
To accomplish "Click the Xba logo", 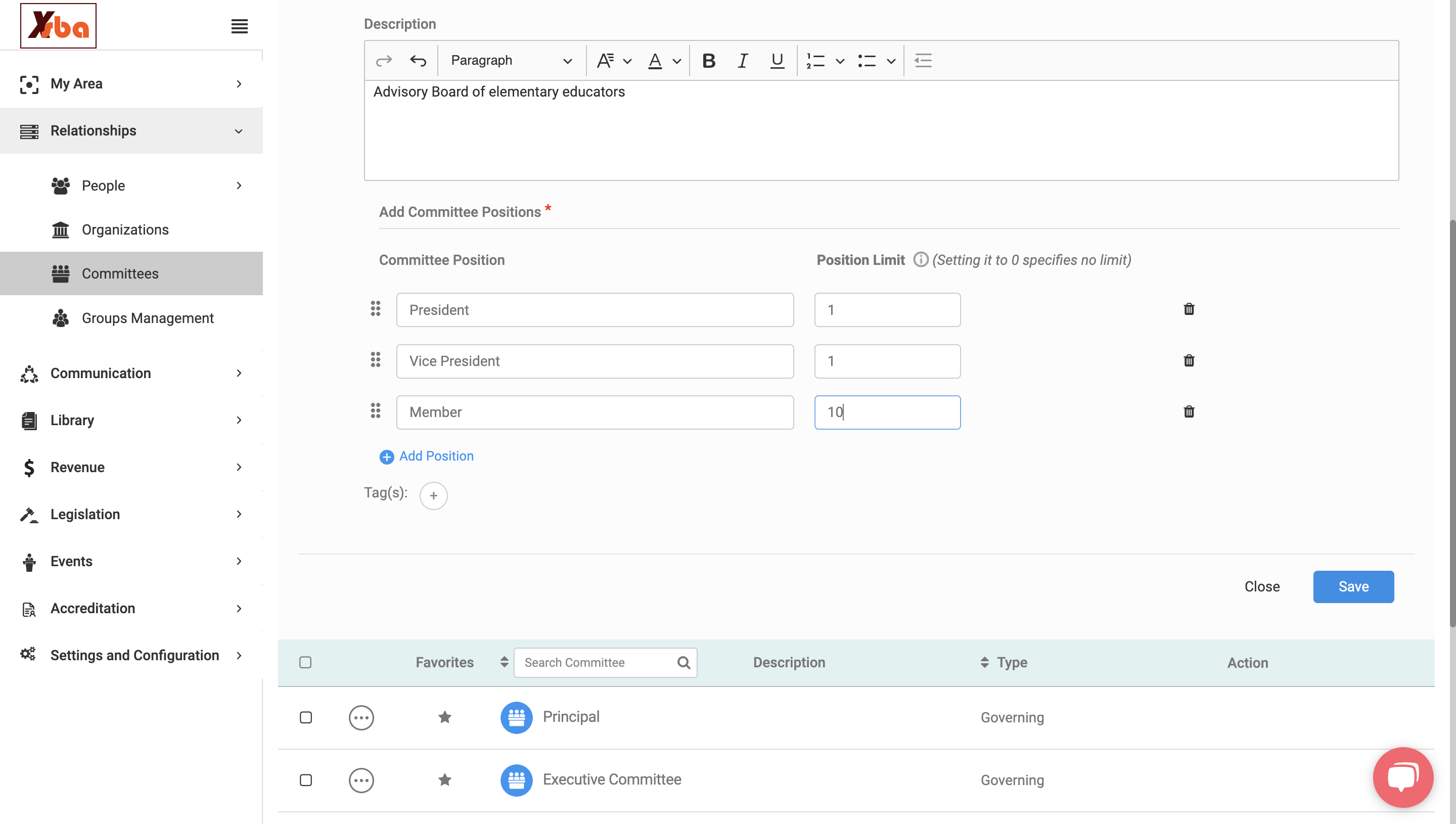I will 58,26.
